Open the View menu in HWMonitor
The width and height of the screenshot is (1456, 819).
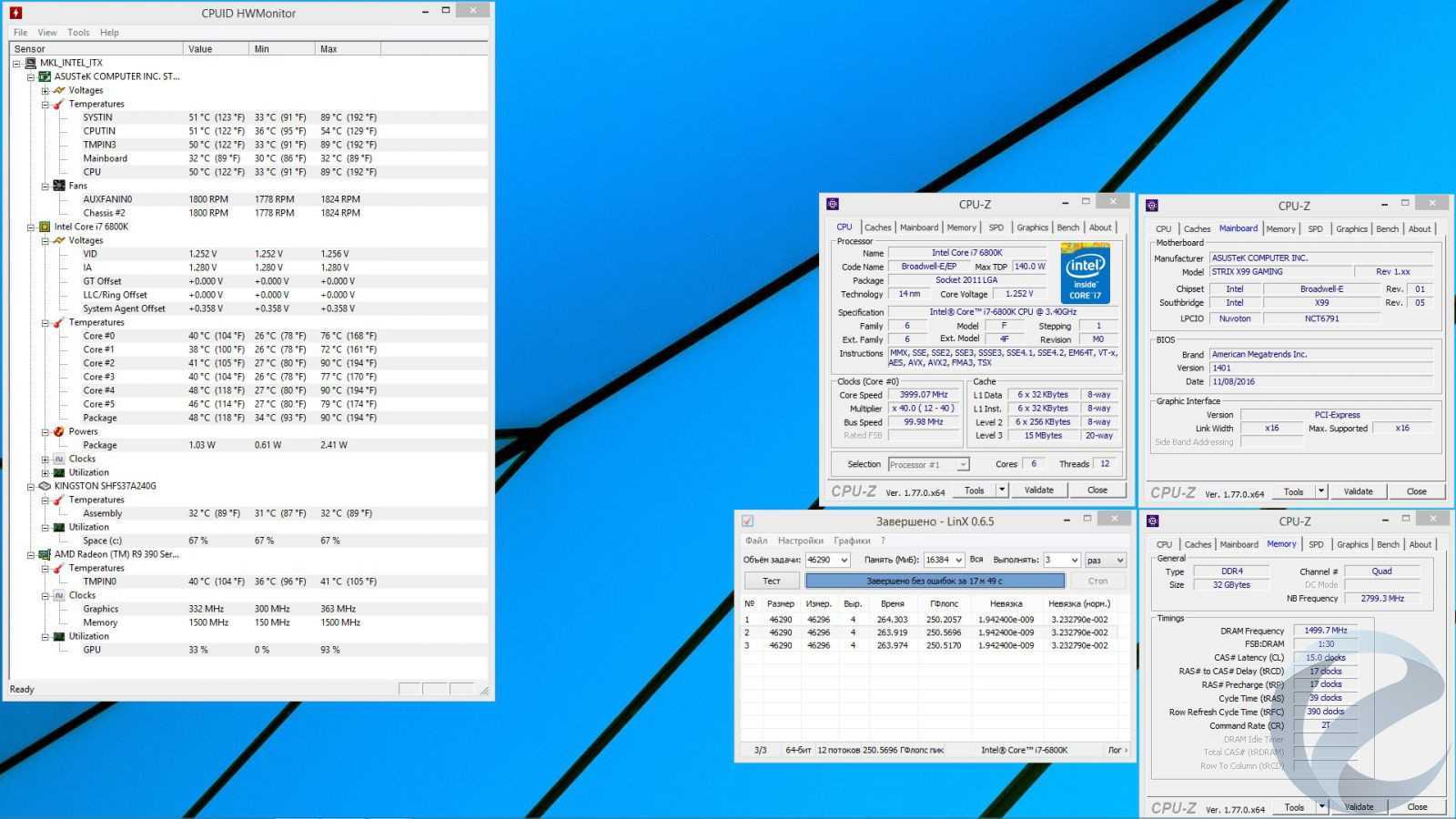(47, 33)
